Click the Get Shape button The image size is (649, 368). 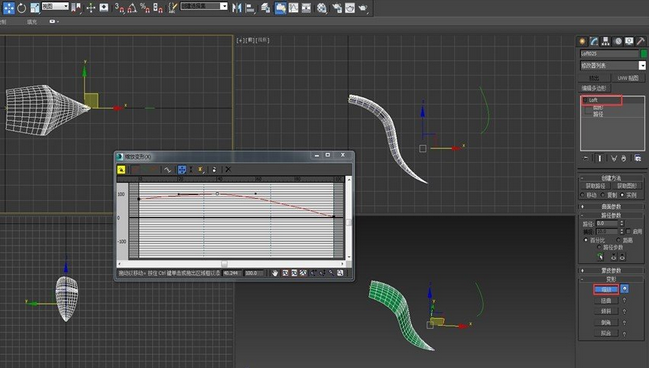(x=627, y=186)
